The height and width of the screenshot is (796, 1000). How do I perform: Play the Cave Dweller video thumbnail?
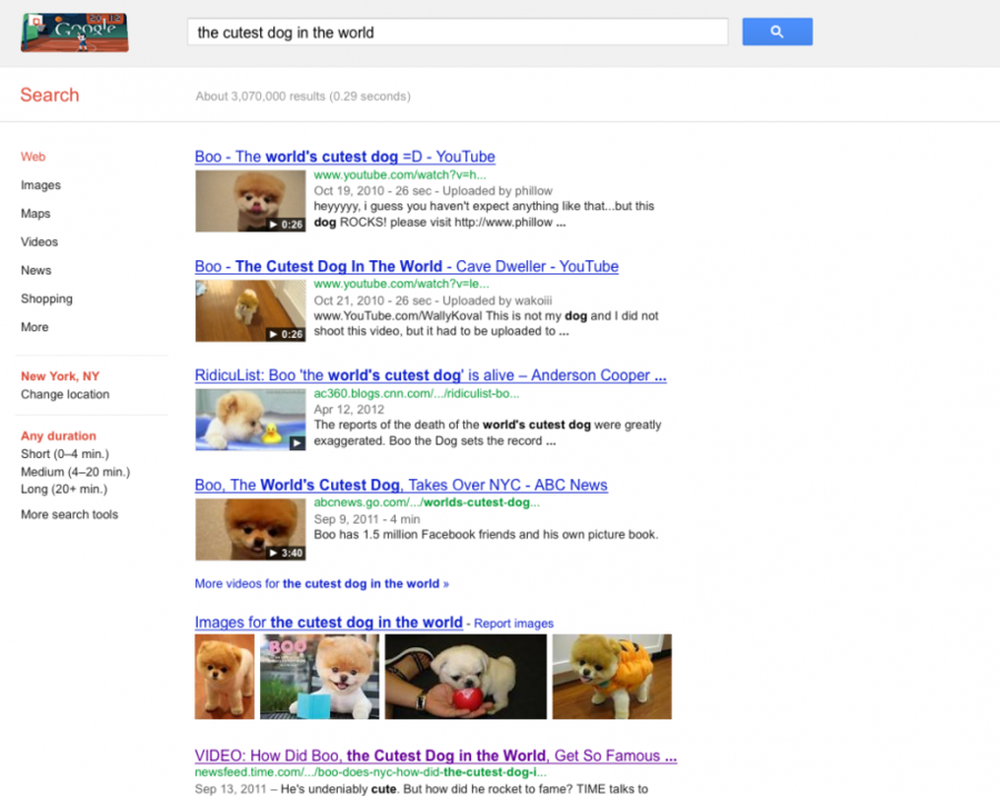(250, 311)
